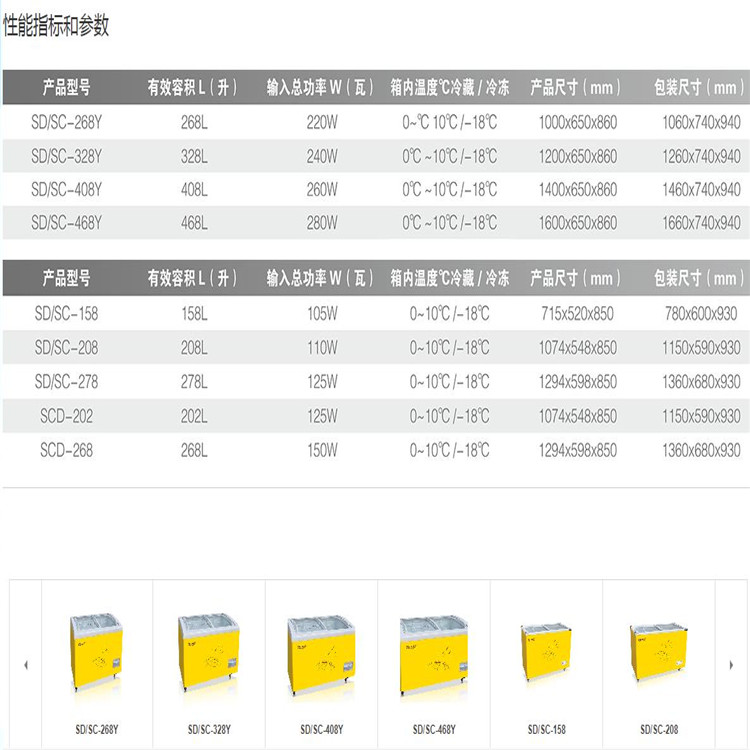750x750 pixels.
Task: Click 包装尺寸 header in second table
Action: coord(699,278)
